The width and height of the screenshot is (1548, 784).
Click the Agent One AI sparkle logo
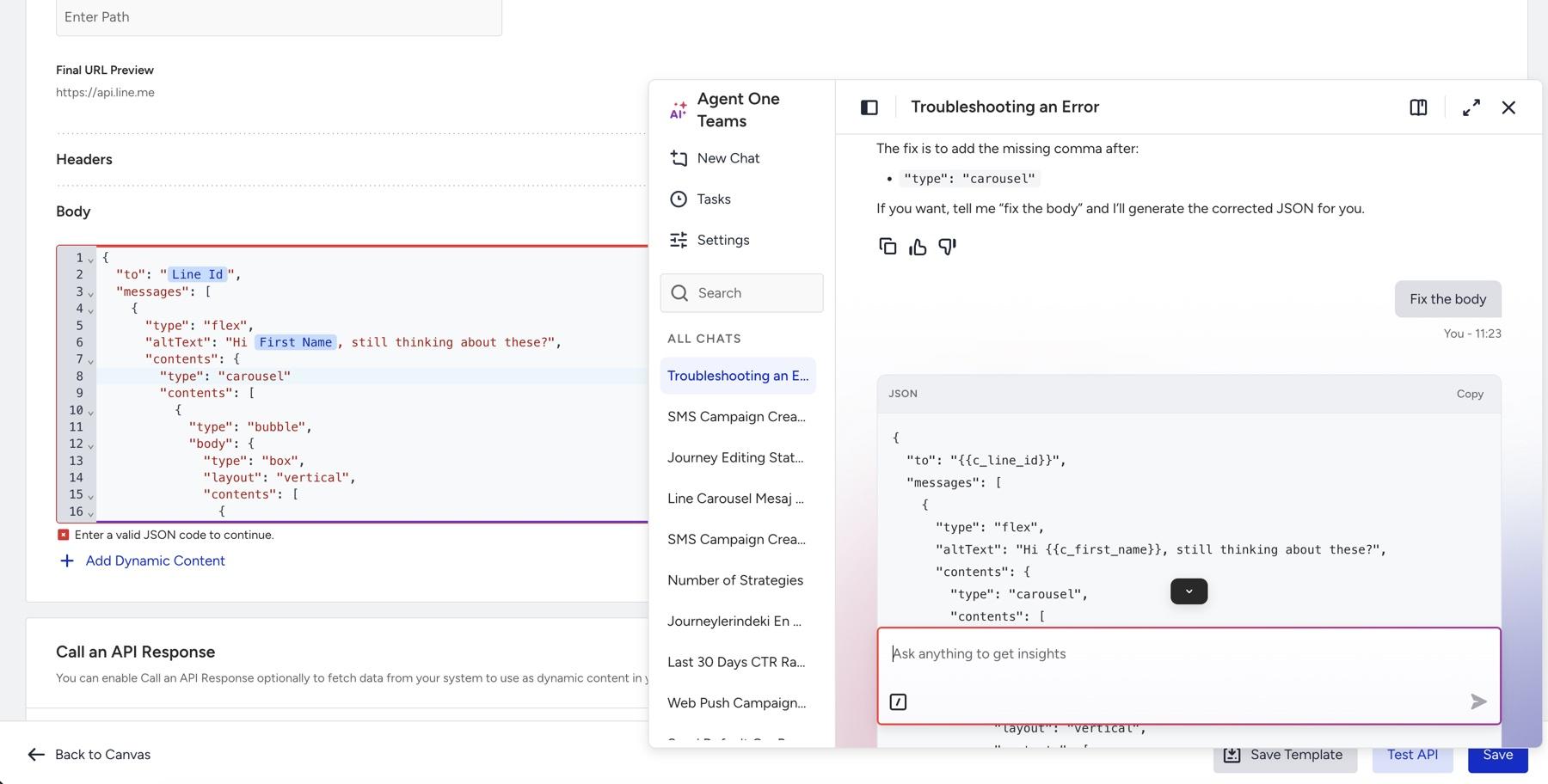(678, 110)
